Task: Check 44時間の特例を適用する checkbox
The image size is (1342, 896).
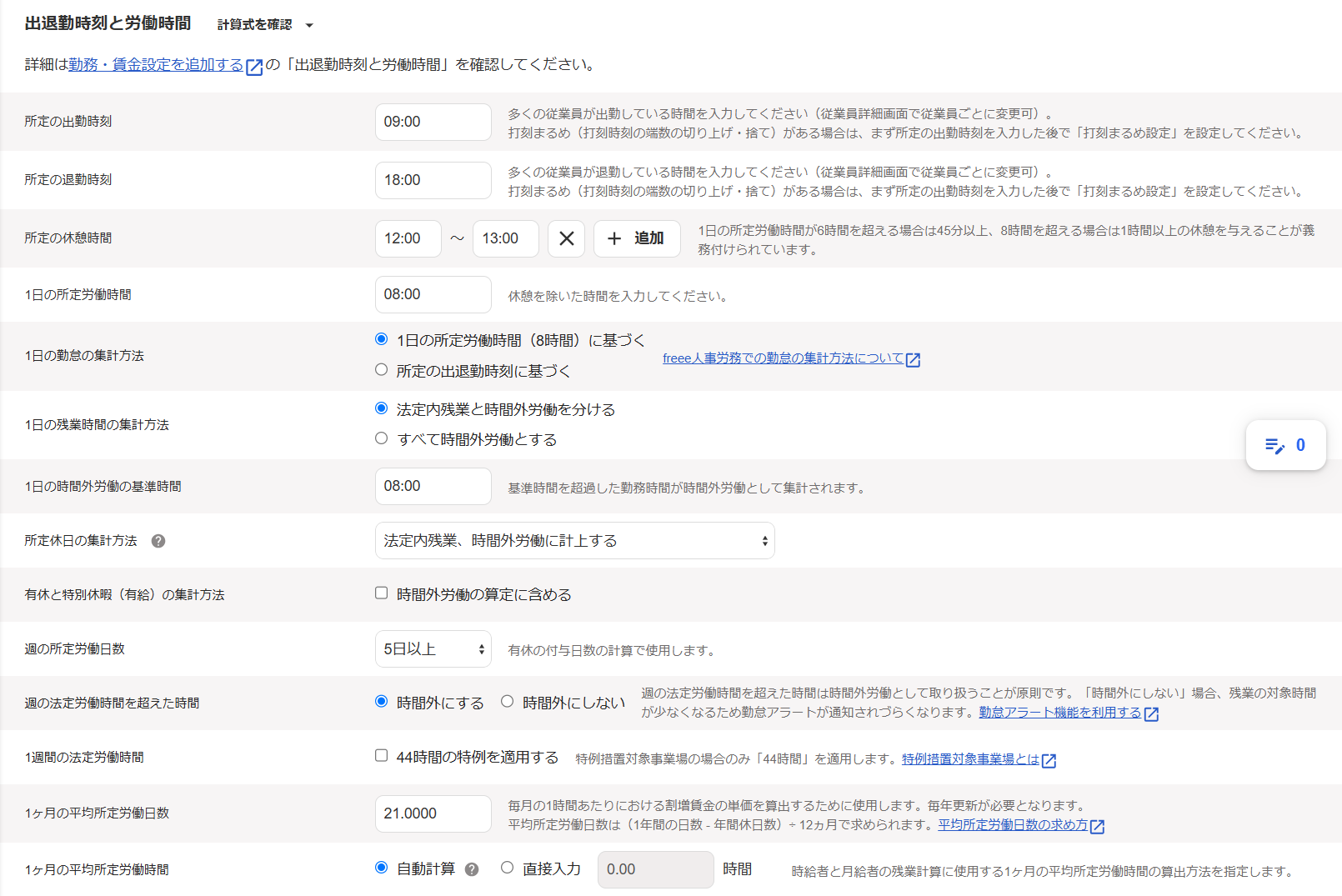Action: point(381,756)
